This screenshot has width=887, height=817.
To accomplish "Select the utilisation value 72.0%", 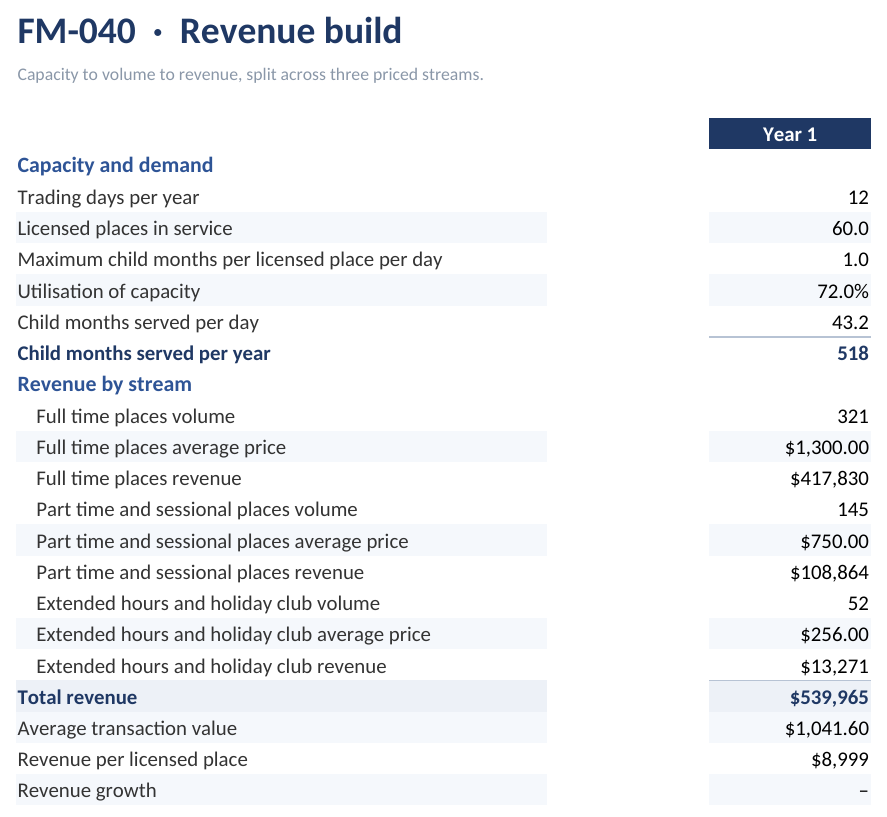I will (843, 291).
